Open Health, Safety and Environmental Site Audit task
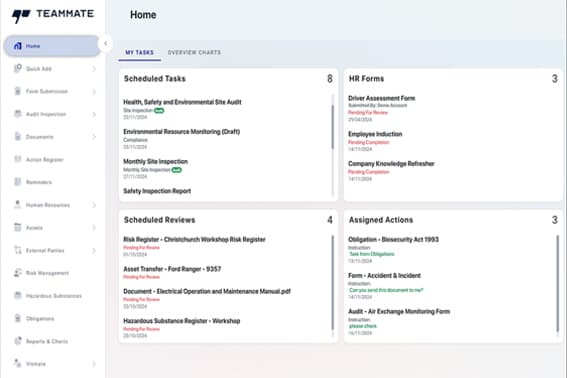 (x=182, y=102)
